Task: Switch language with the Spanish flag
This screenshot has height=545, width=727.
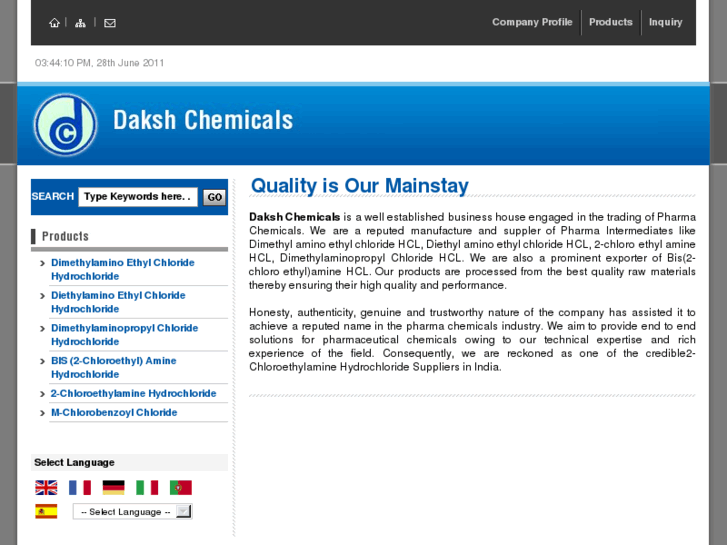Action: click(x=46, y=511)
